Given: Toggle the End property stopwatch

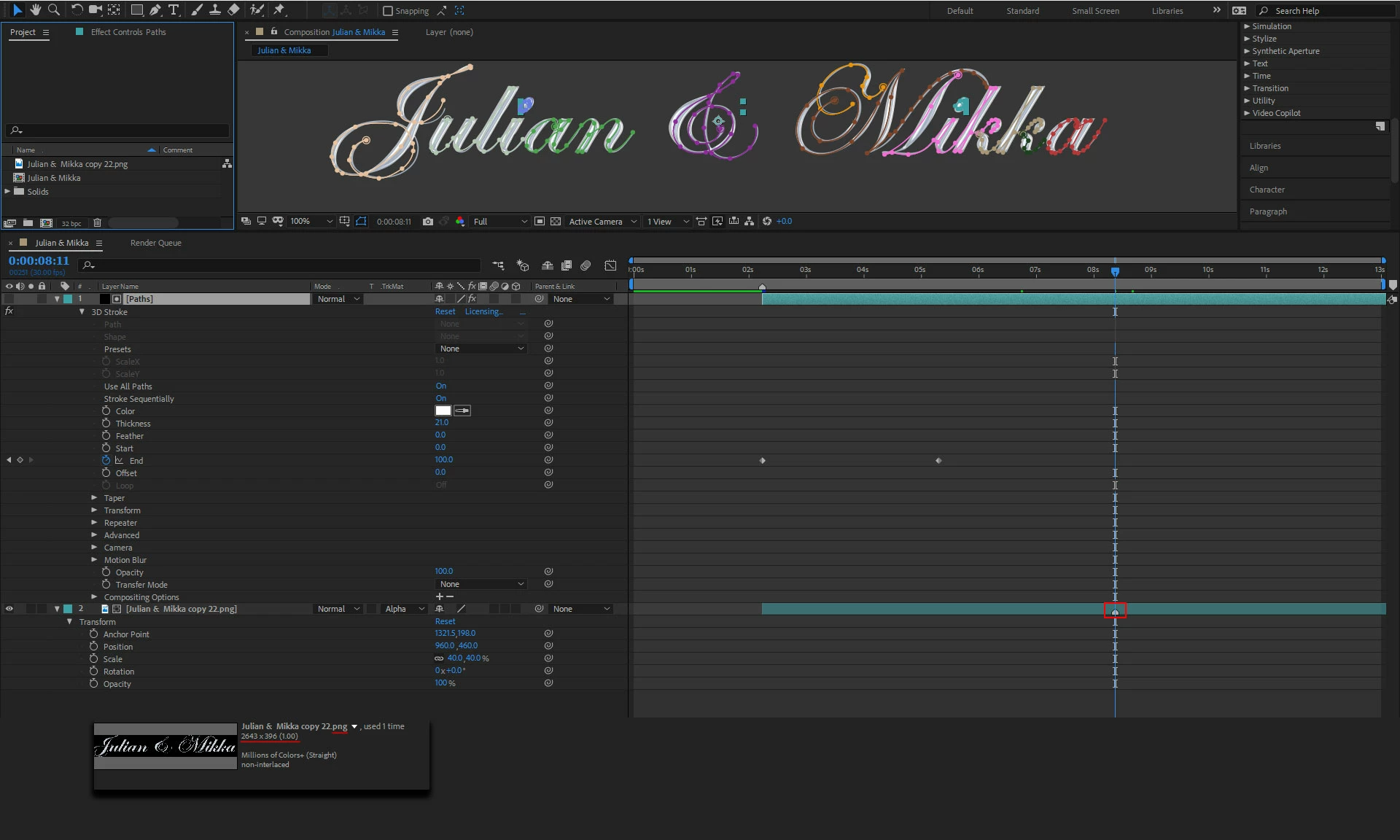Looking at the screenshot, I should pos(106,460).
